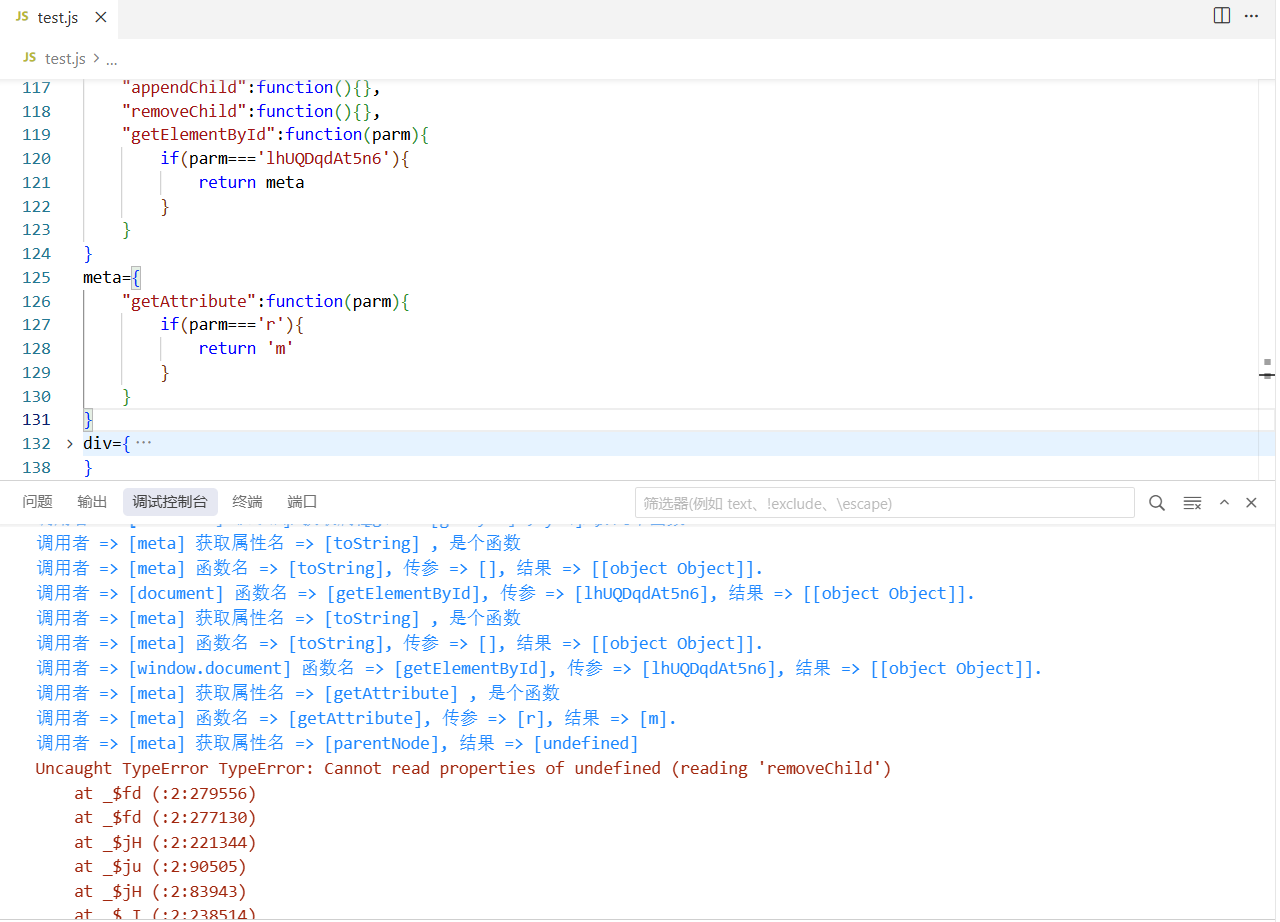Click the debug console filter input box
The height and width of the screenshot is (922, 1280).
click(x=884, y=503)
